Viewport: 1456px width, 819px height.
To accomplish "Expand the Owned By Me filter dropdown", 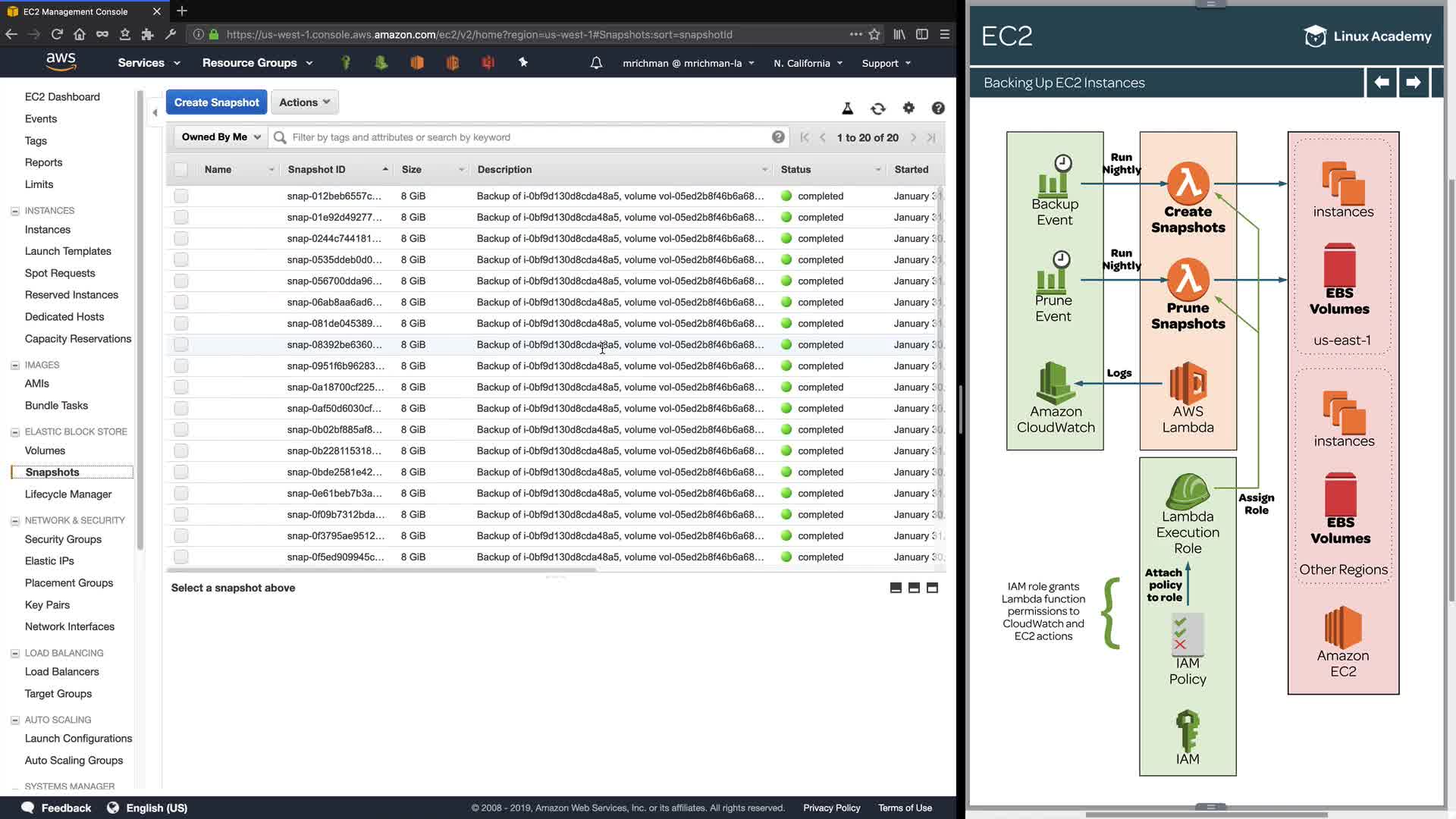I will (x=221, y=137).
